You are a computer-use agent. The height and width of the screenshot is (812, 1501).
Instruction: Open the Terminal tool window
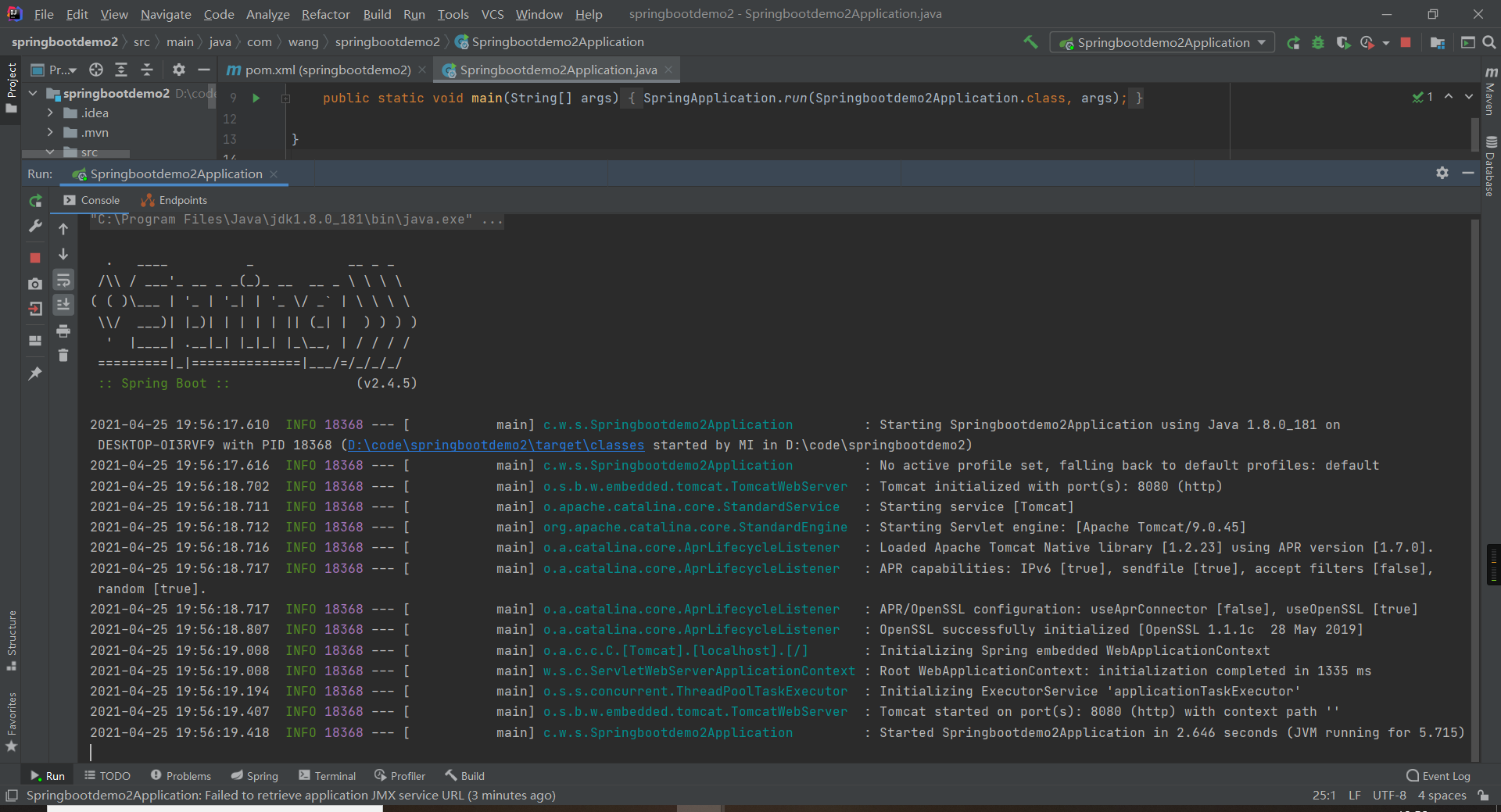click(327, 776)
